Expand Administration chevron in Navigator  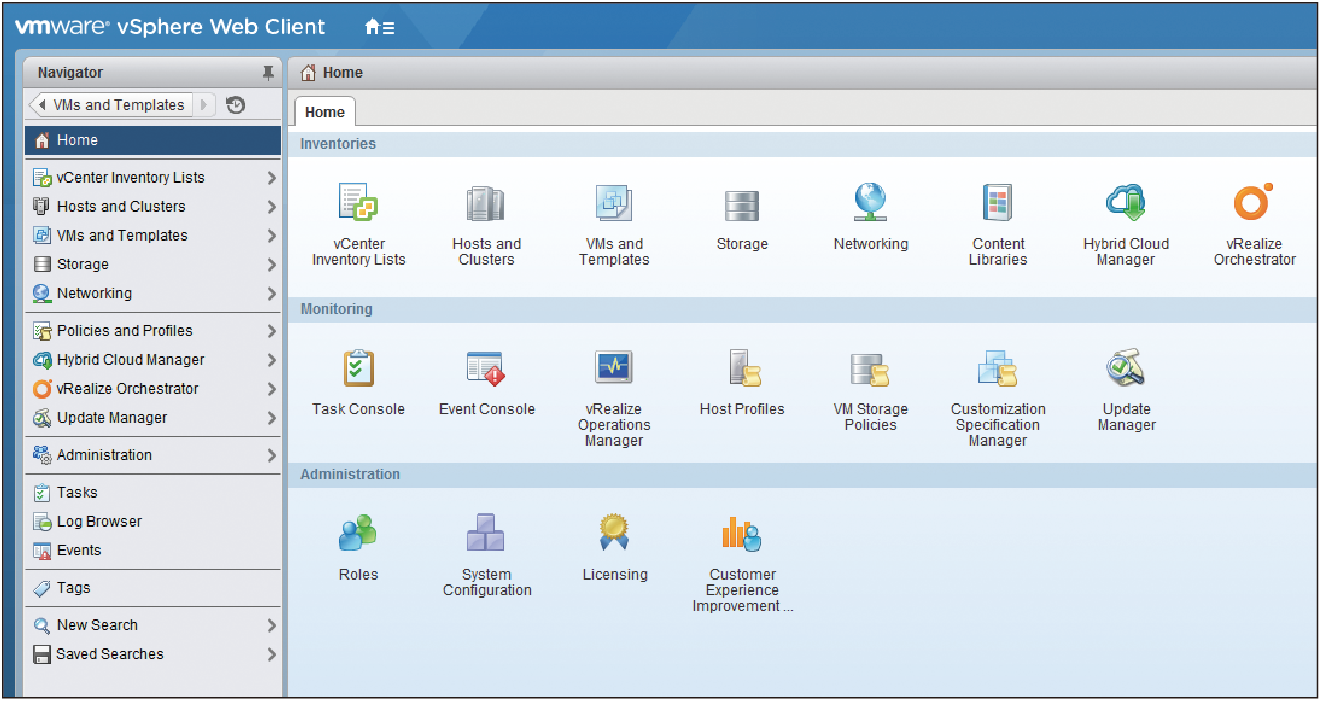point(271,456)
